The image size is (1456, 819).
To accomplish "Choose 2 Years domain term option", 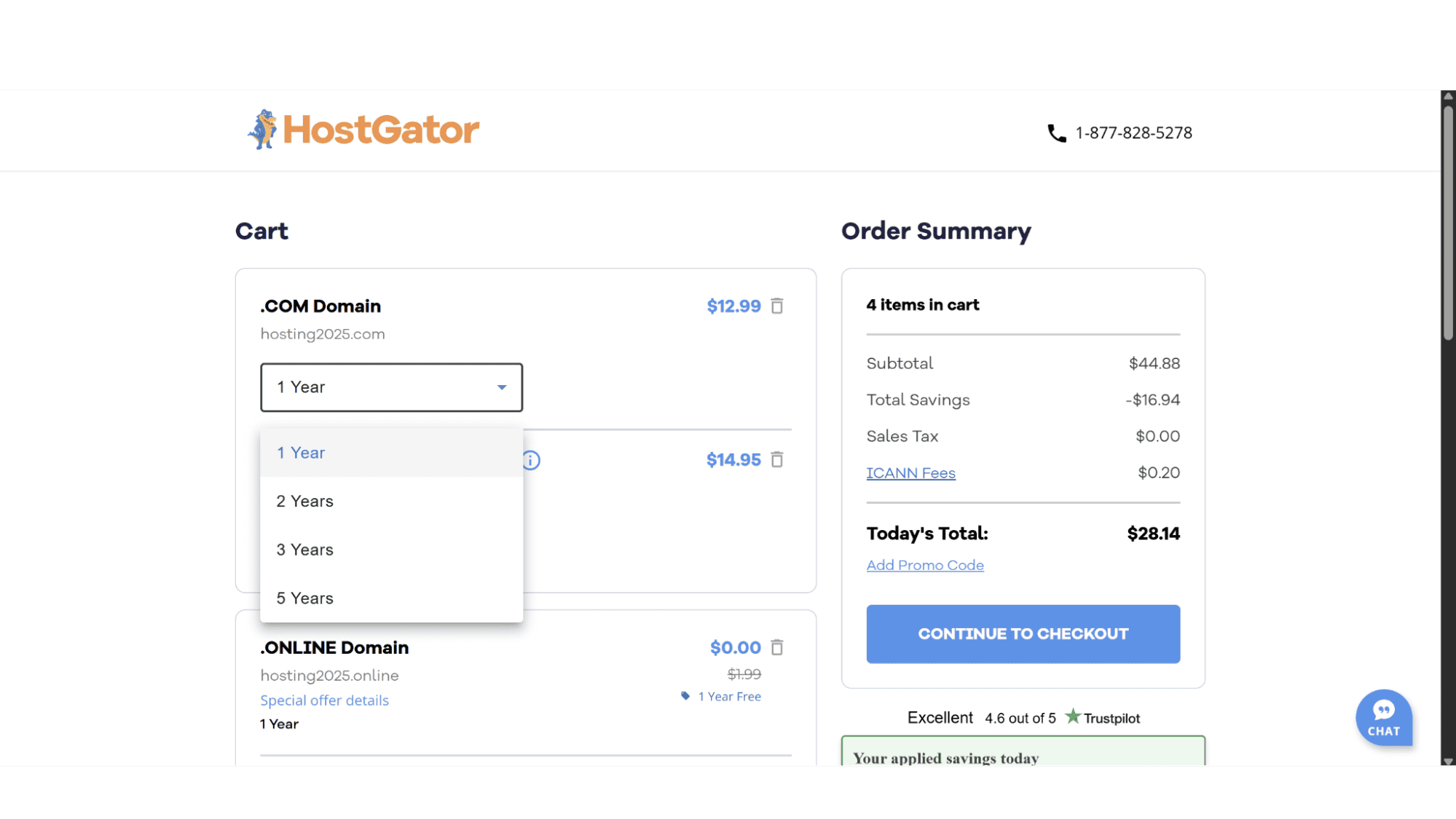I will click(392, 502).
